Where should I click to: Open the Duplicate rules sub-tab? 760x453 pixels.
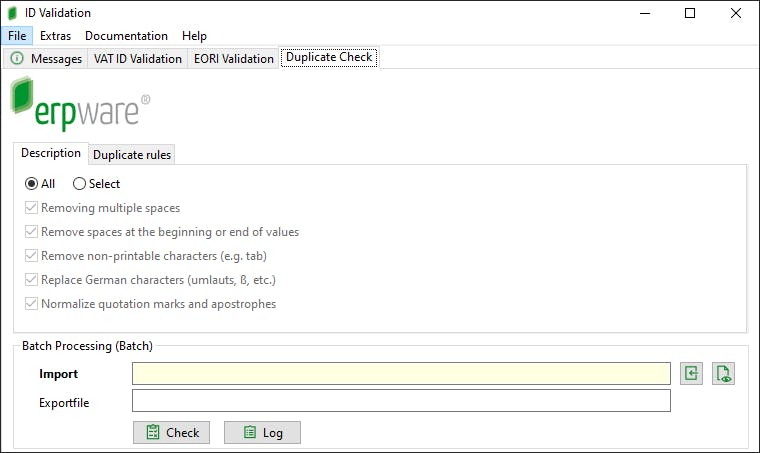132,155
